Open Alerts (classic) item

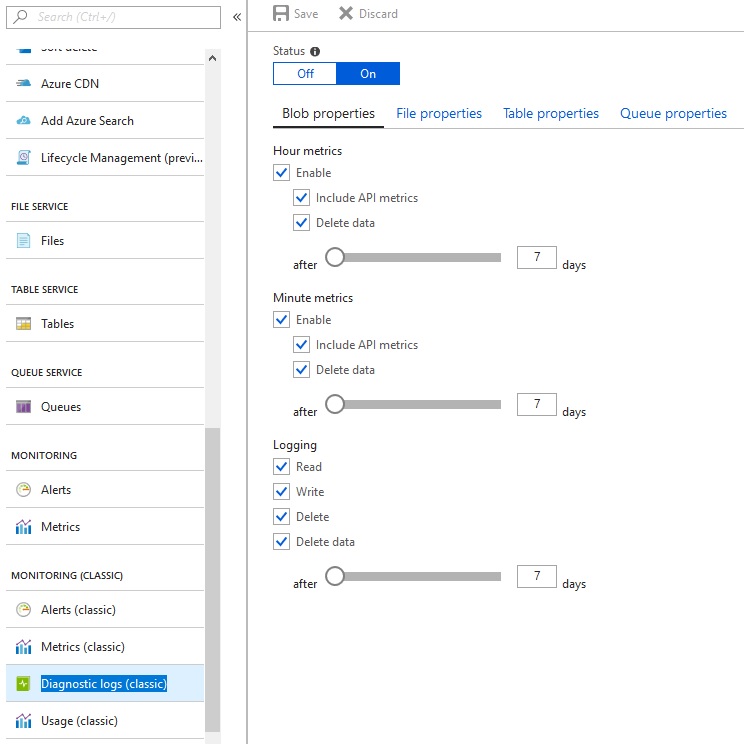pyautogui.click(x=105, y=609)
